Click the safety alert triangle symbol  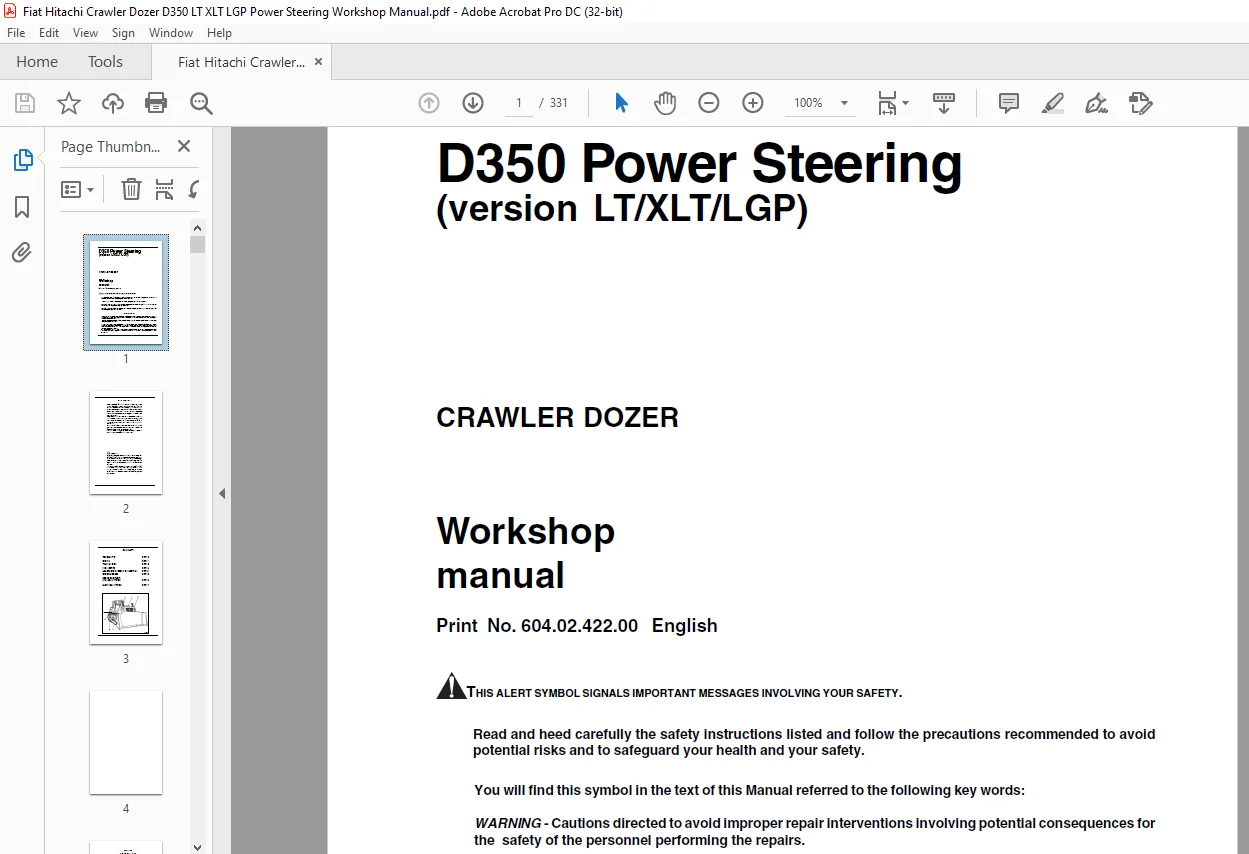[x=452, y=686]
